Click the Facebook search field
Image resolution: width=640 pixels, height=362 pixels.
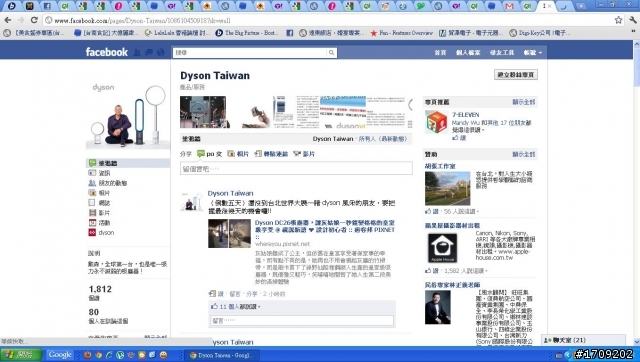[250, 52]
